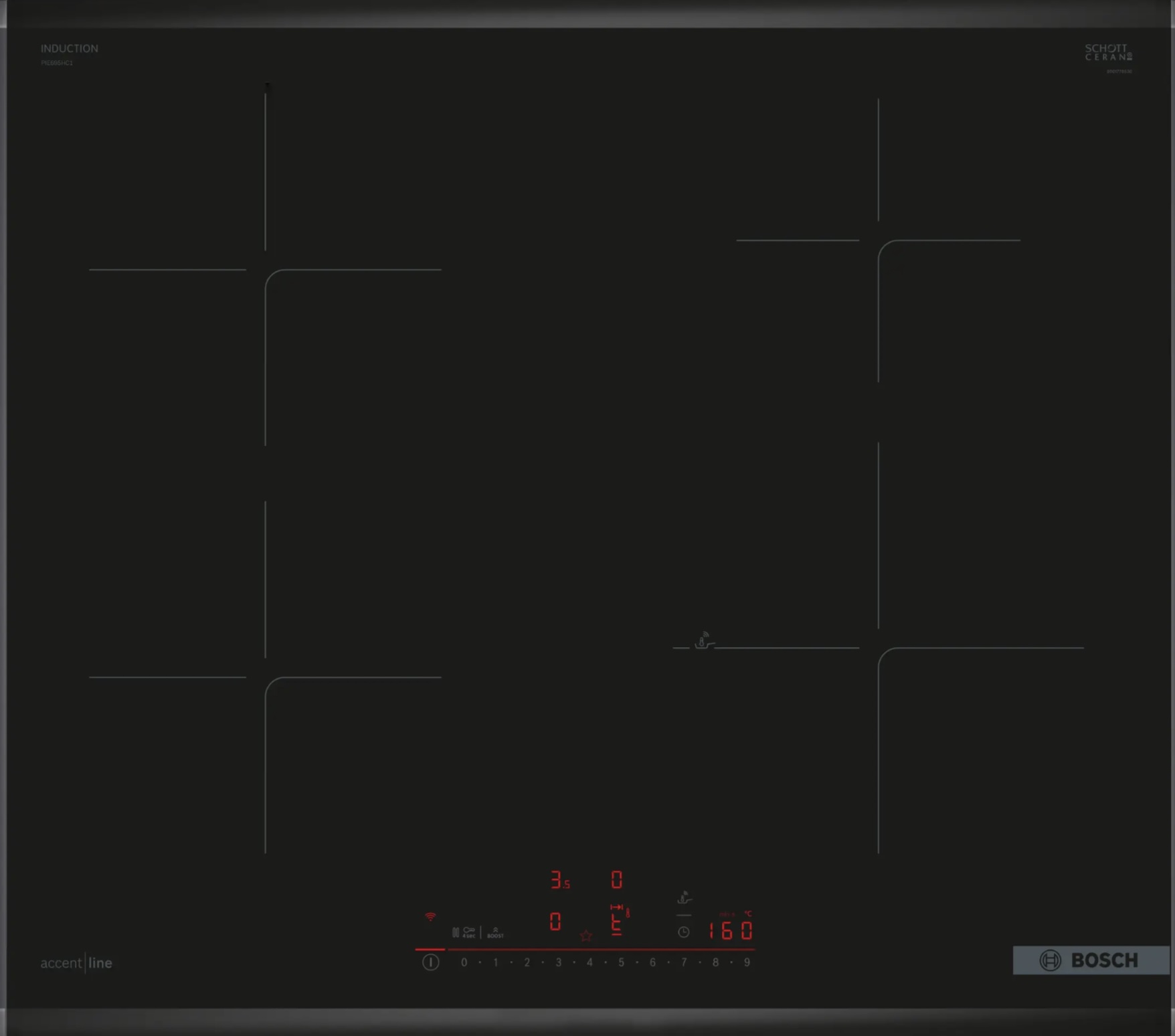Tap the timer clock icon
This screenshot has height=1036, width=1175.
coord(683,932)
